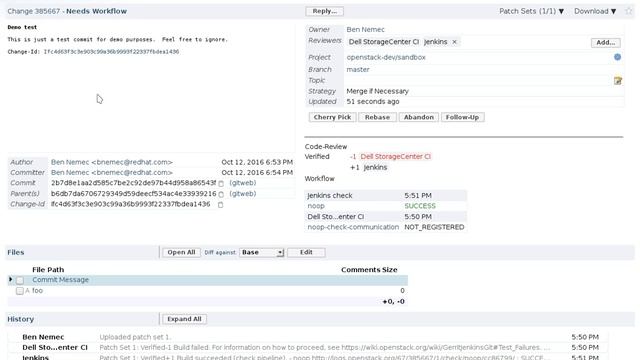Open the openstack-dev/sandbox project link
Screen dimensions: 640x360
pyautogui.click(x=386, y=58)
